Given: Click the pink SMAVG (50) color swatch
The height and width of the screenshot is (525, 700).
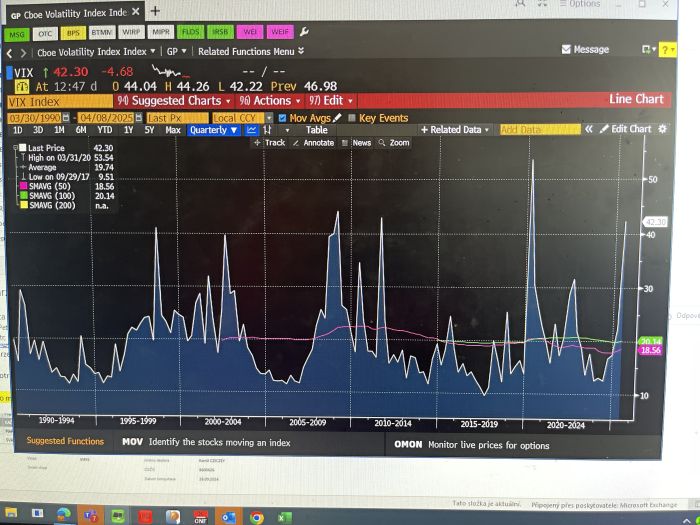Looking at the screenshot, I should [x=21, y=186].
